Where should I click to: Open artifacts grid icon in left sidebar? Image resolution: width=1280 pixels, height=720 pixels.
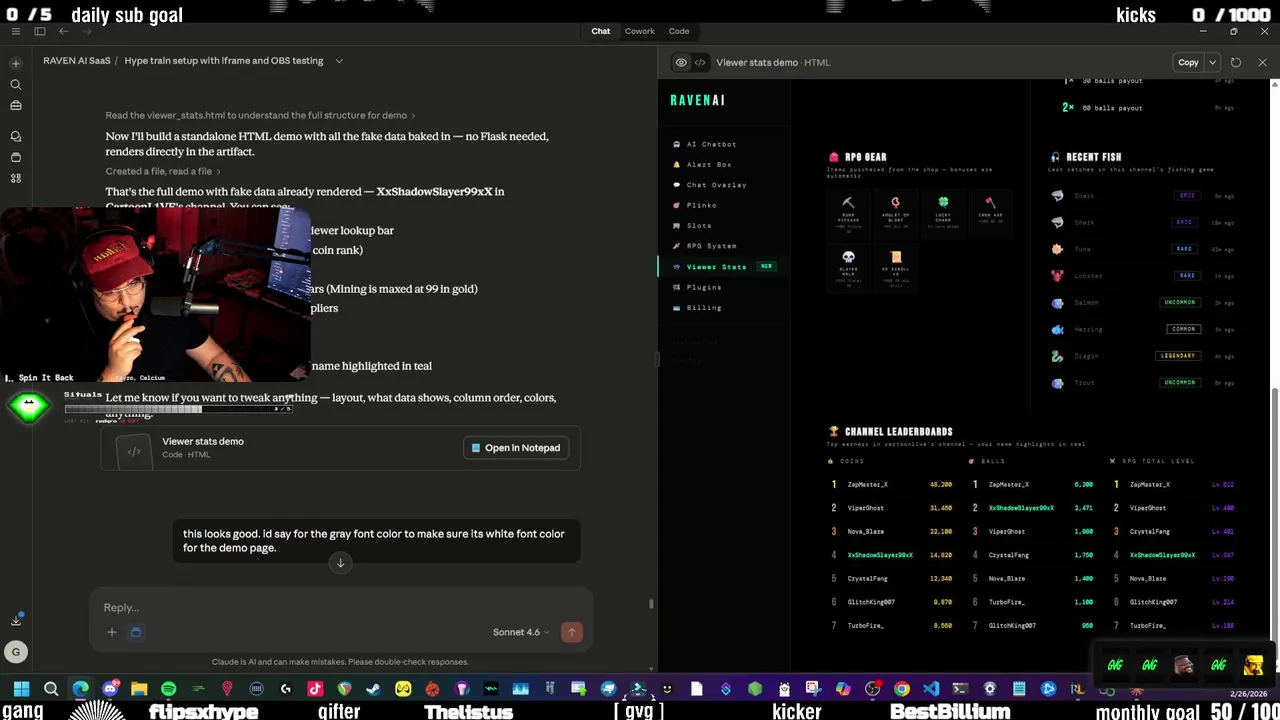16,178
